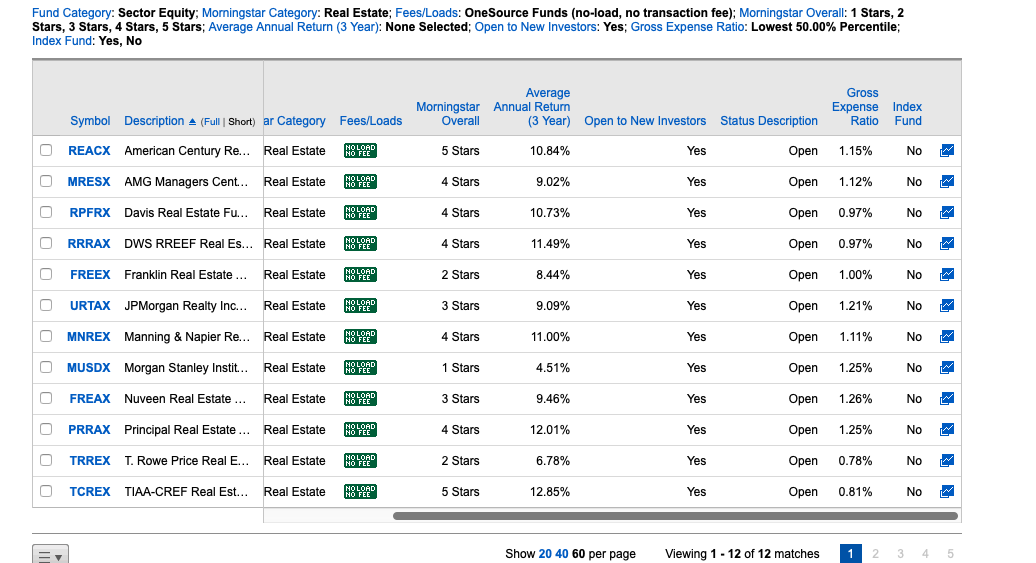Click the No Load No Fee badge for URTAX
Image resolution: width=1036 pixels, height=563 pixels.
[360, 305]
